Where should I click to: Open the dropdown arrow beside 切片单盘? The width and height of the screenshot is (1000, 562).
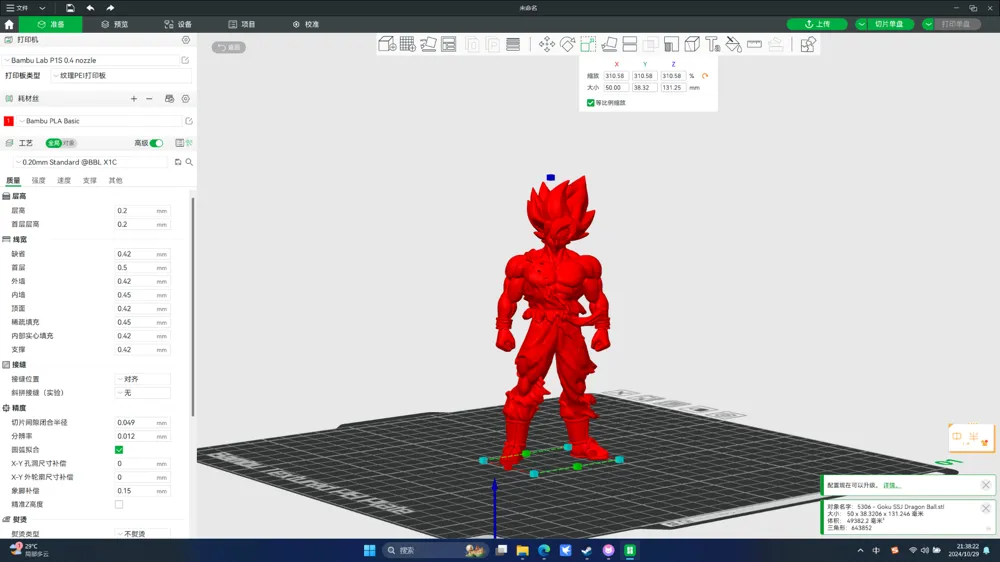point(861,24)
